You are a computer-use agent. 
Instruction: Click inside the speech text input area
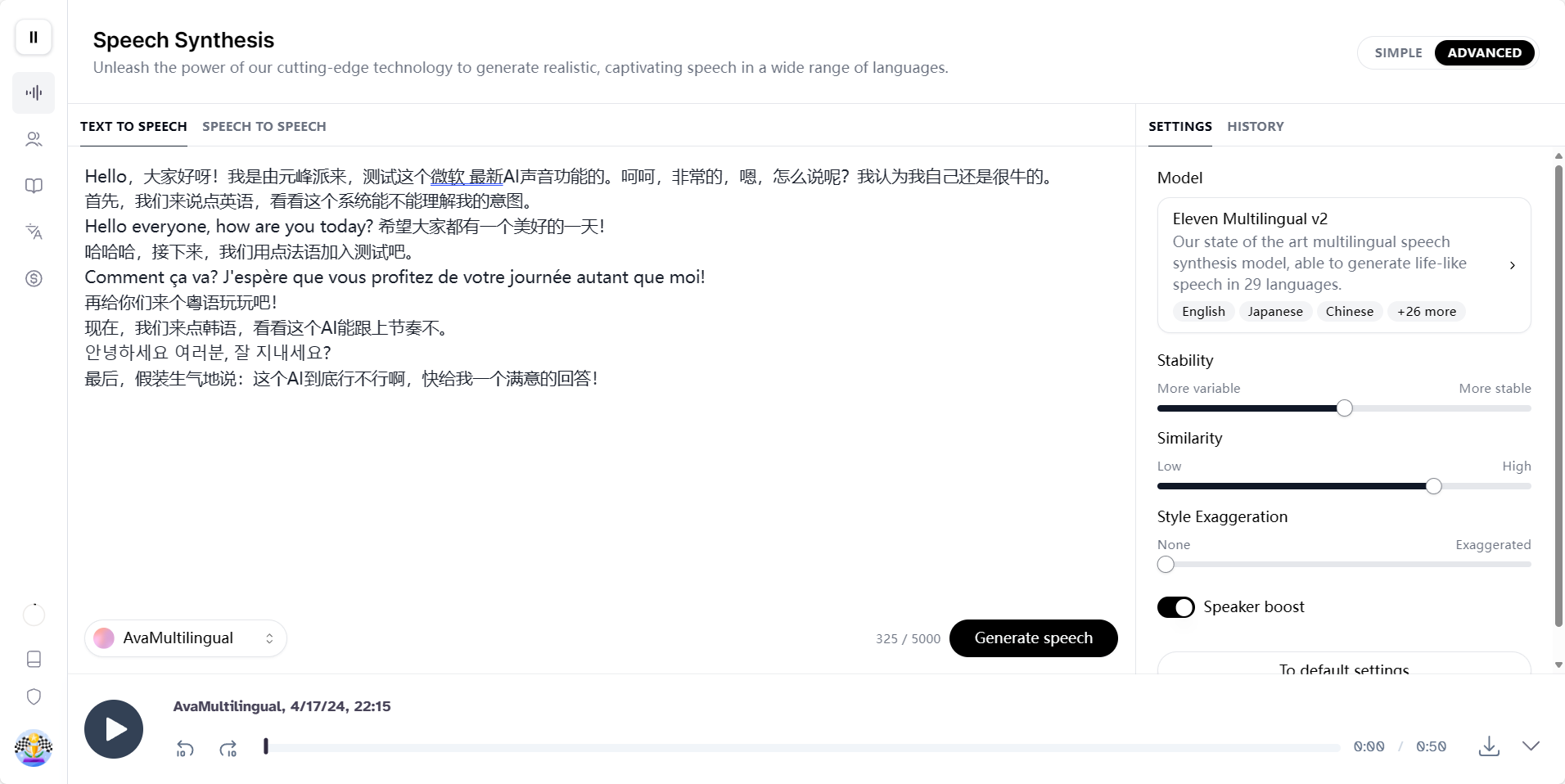(601, 381)
